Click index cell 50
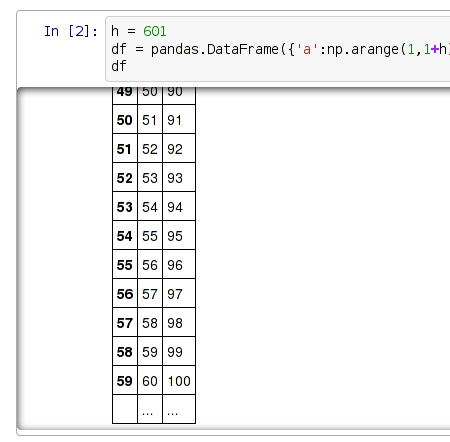The image size is (450, 442). click(x=125, y=119)
